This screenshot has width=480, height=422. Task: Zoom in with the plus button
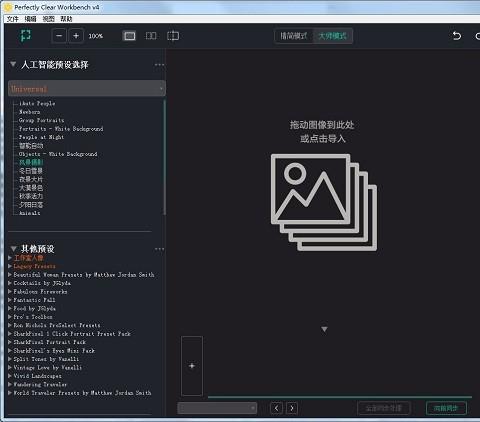[76, 36]
